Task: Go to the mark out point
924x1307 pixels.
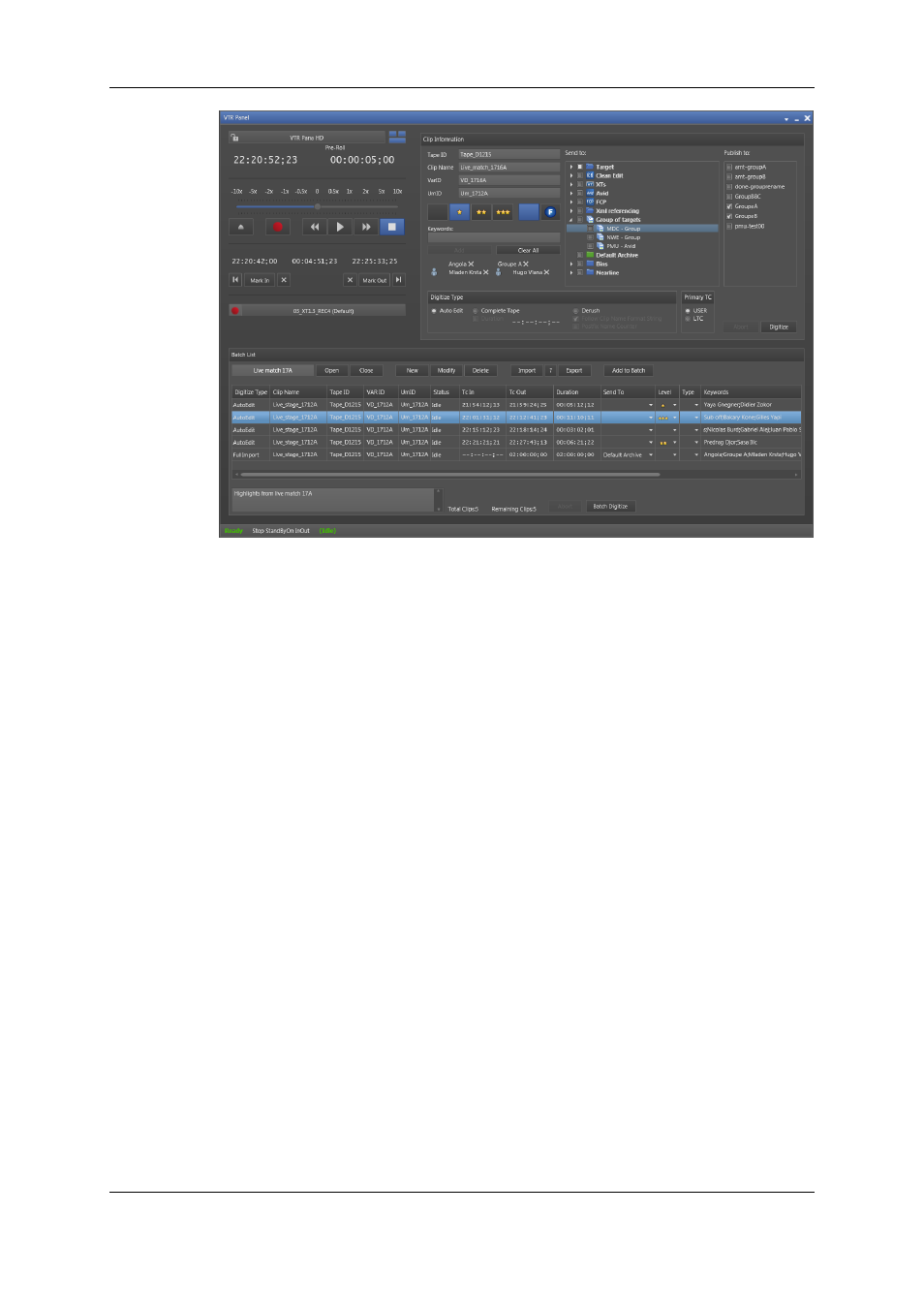Action: click(x=398, y=280)
